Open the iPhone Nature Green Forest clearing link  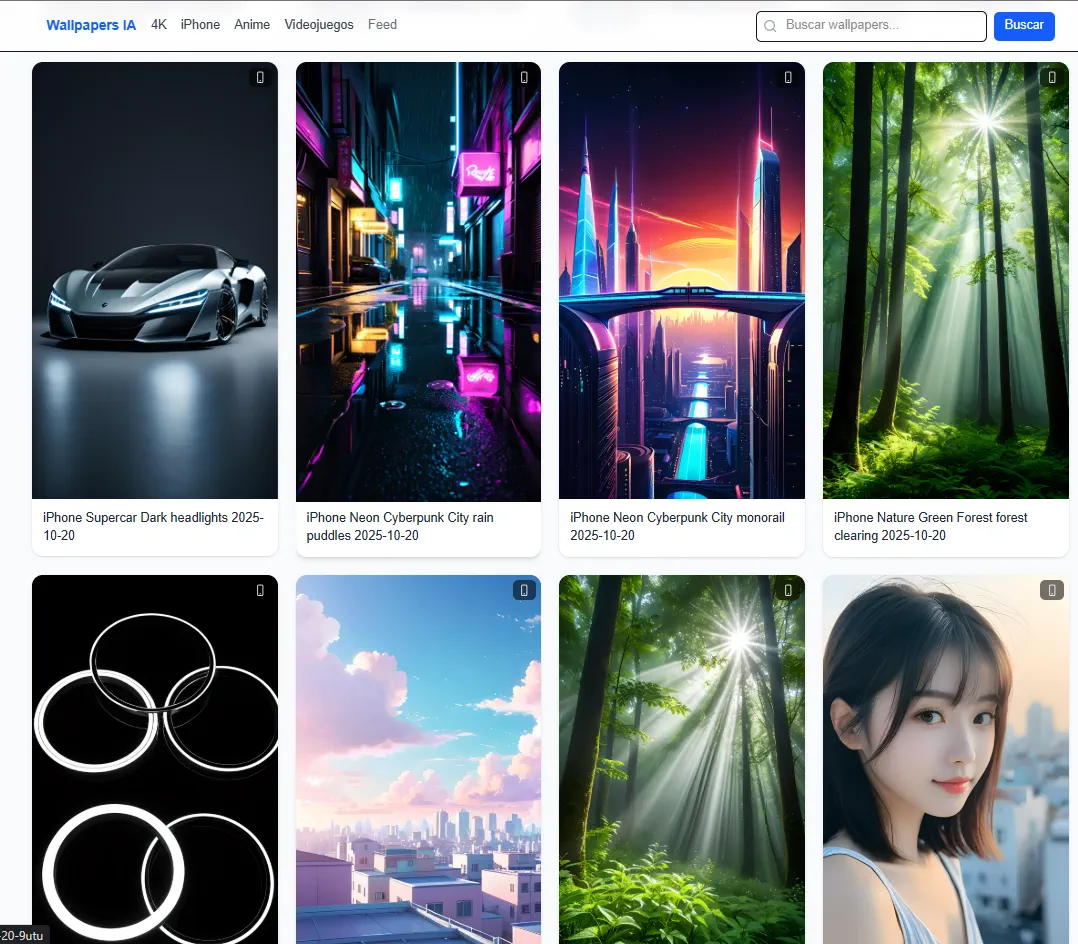[930, 526]
